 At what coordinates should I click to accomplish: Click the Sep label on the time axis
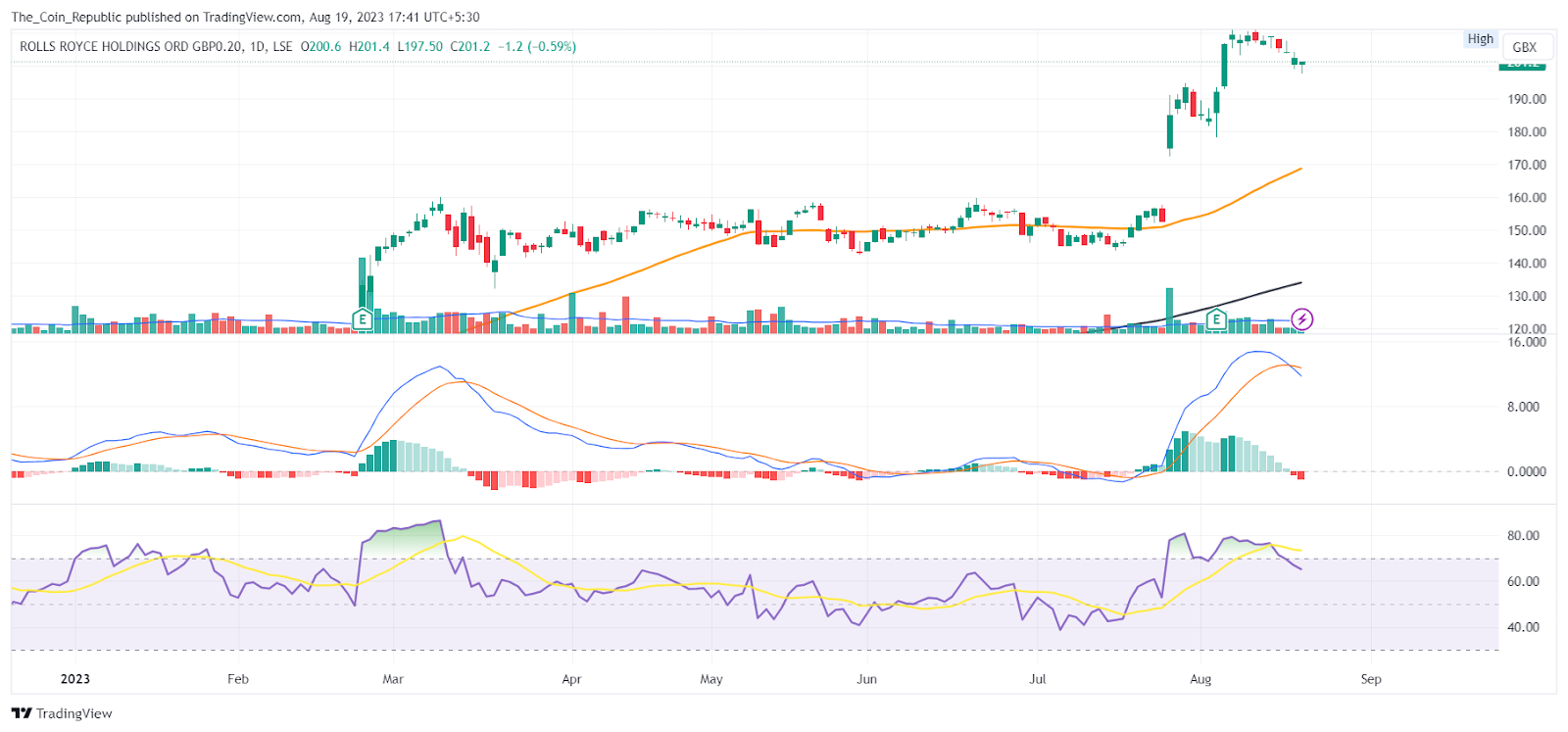tap(1371, 679)
